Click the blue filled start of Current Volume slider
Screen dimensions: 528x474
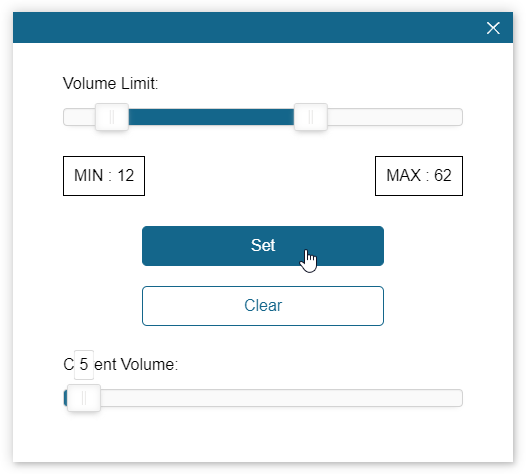coord(65,398)
